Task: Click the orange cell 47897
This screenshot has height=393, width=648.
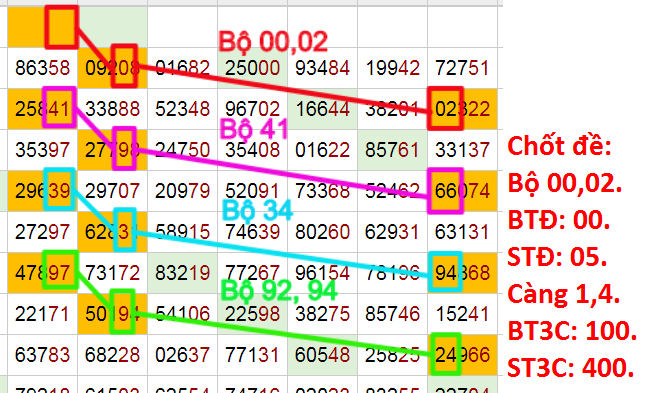Action: click(x=43, y=273)
